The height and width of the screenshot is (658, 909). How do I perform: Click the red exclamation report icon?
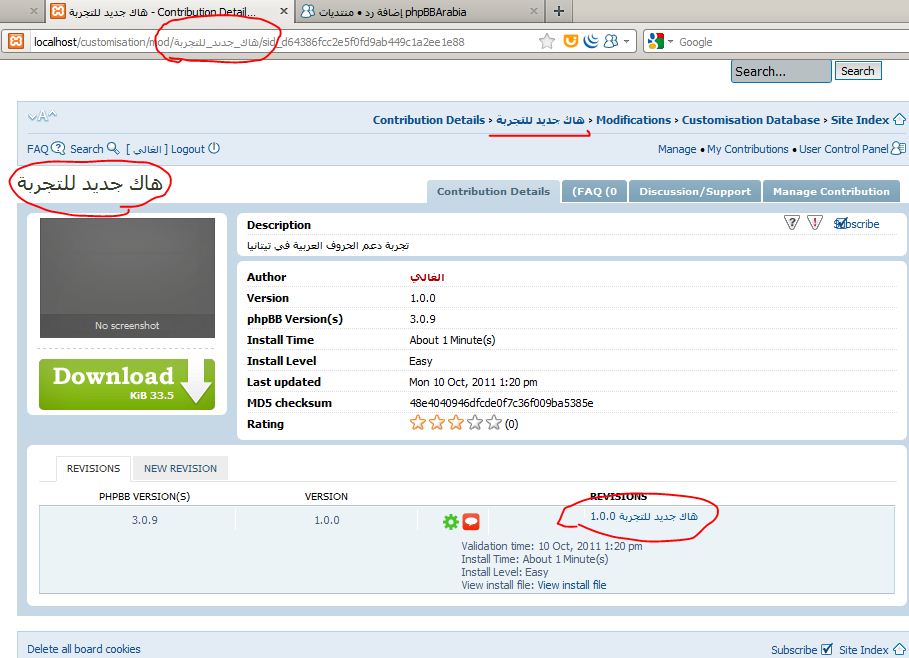815,223
